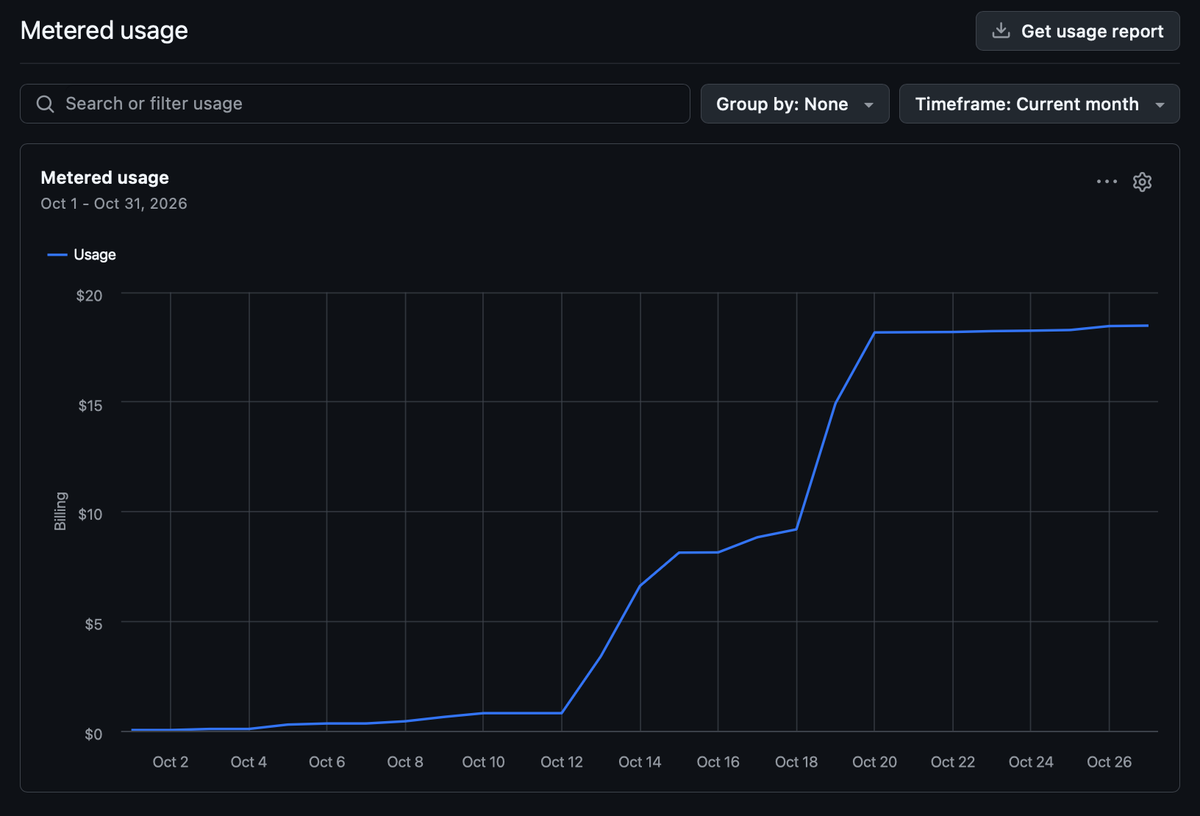Click the Oct 26 x-axis label
Viewport: 1200px width, 816px height.
(1109, 762)
